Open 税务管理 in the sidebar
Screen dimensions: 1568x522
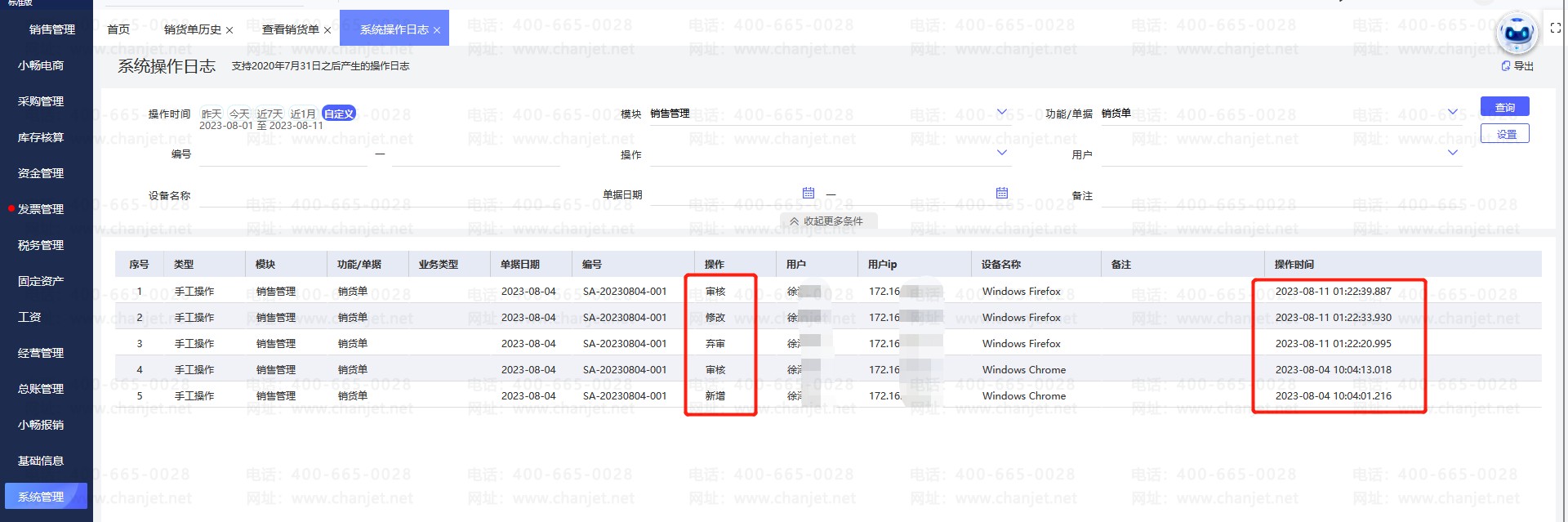click(41, 245)
